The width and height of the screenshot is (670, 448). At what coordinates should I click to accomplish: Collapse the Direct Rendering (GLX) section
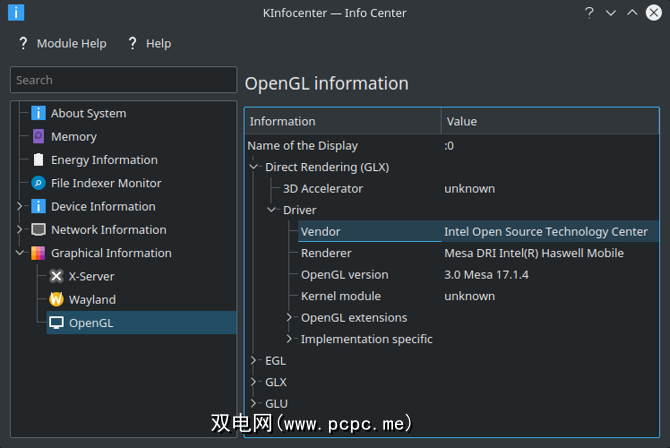pyautogui.click(x=253, y=167)
